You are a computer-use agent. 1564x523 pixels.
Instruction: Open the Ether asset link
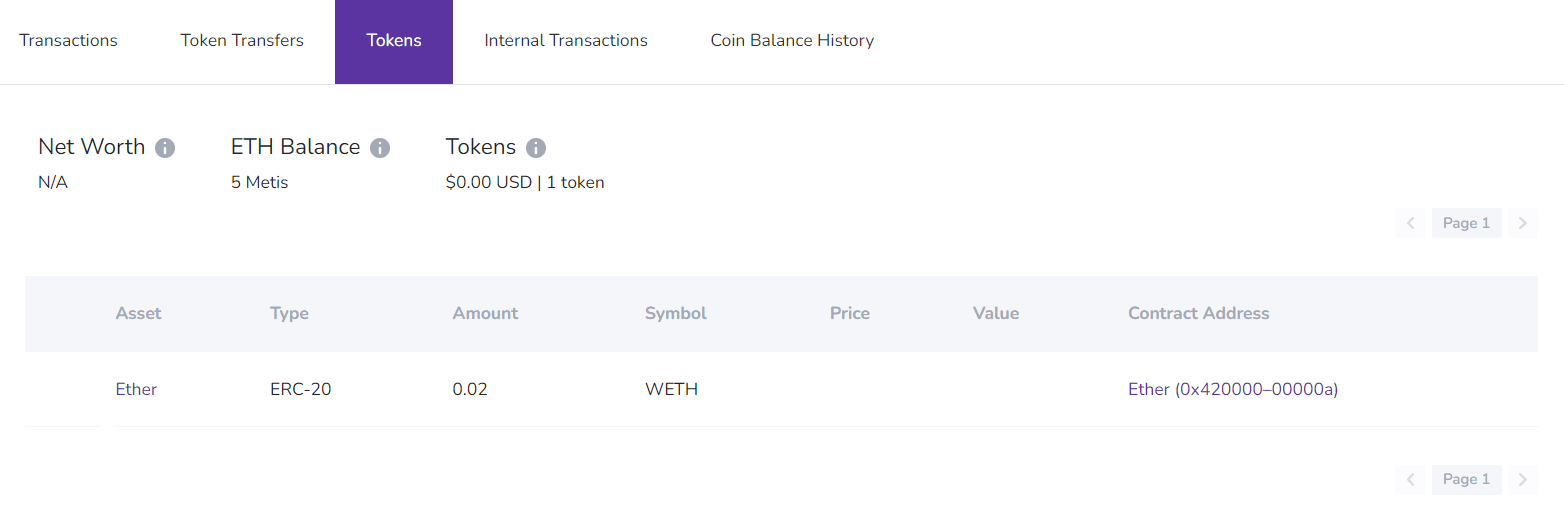coord(136,389)
